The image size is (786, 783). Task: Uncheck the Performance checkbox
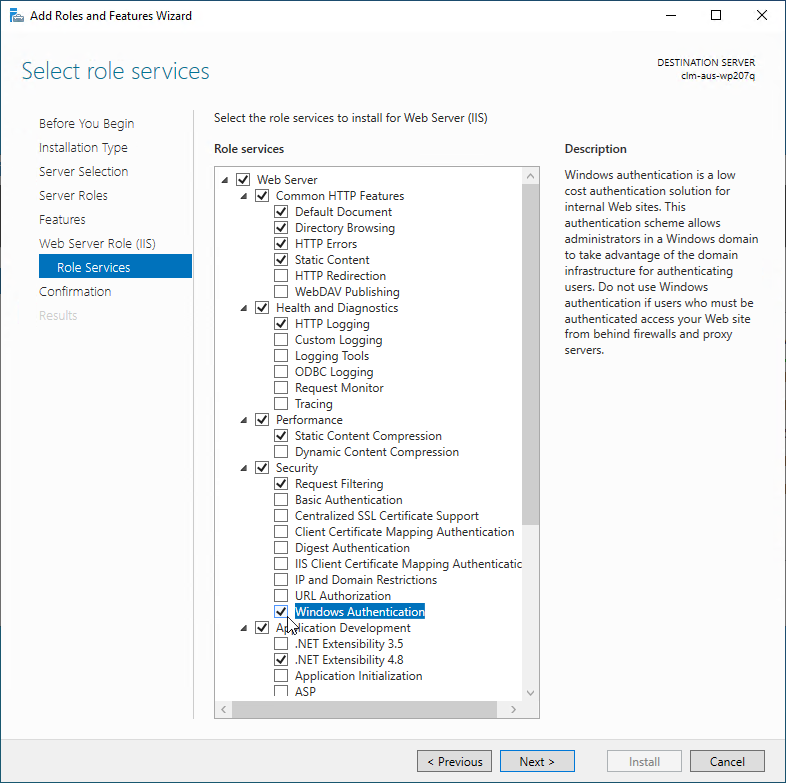pos(262,420)
